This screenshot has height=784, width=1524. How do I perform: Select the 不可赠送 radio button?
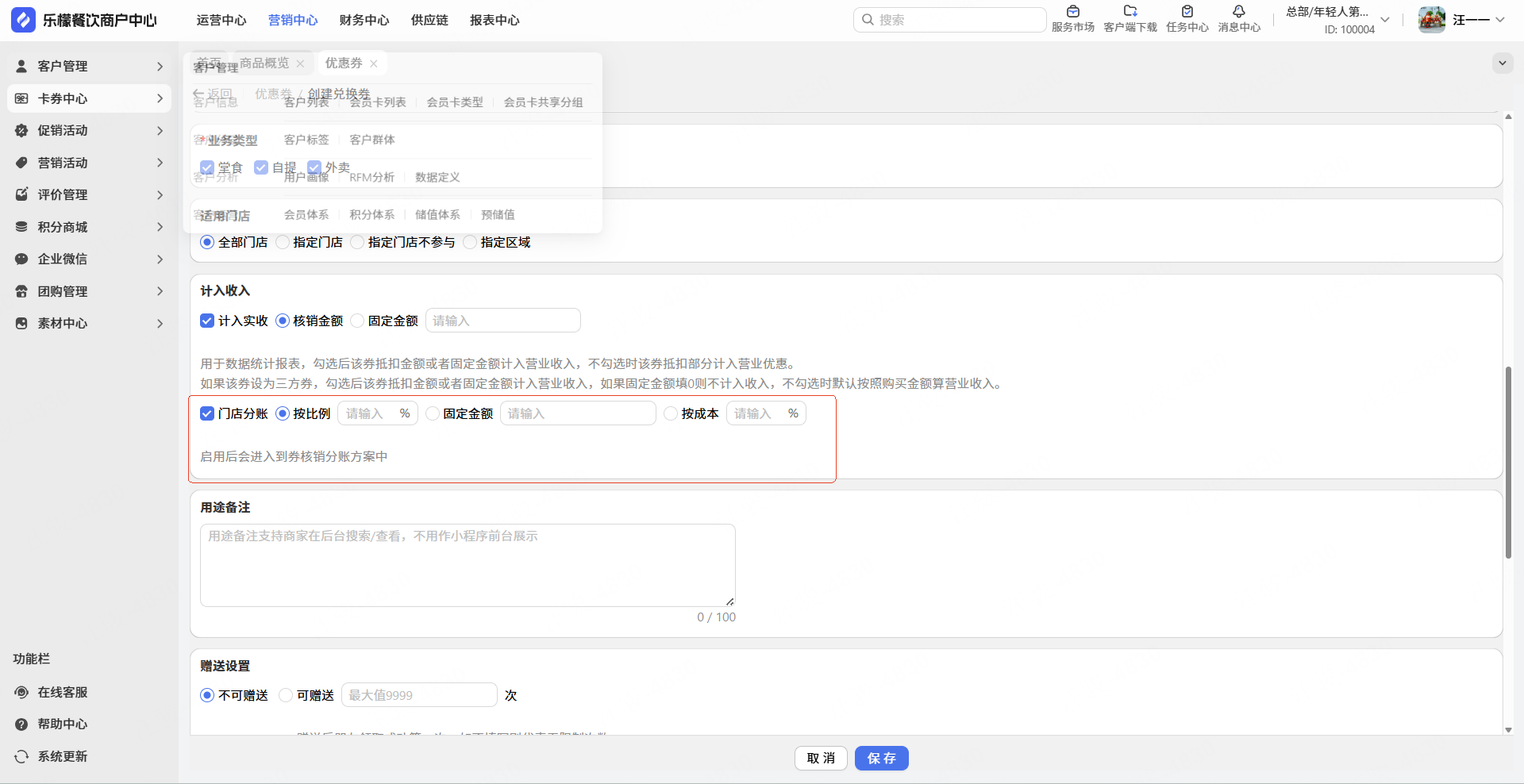[207, 695]
